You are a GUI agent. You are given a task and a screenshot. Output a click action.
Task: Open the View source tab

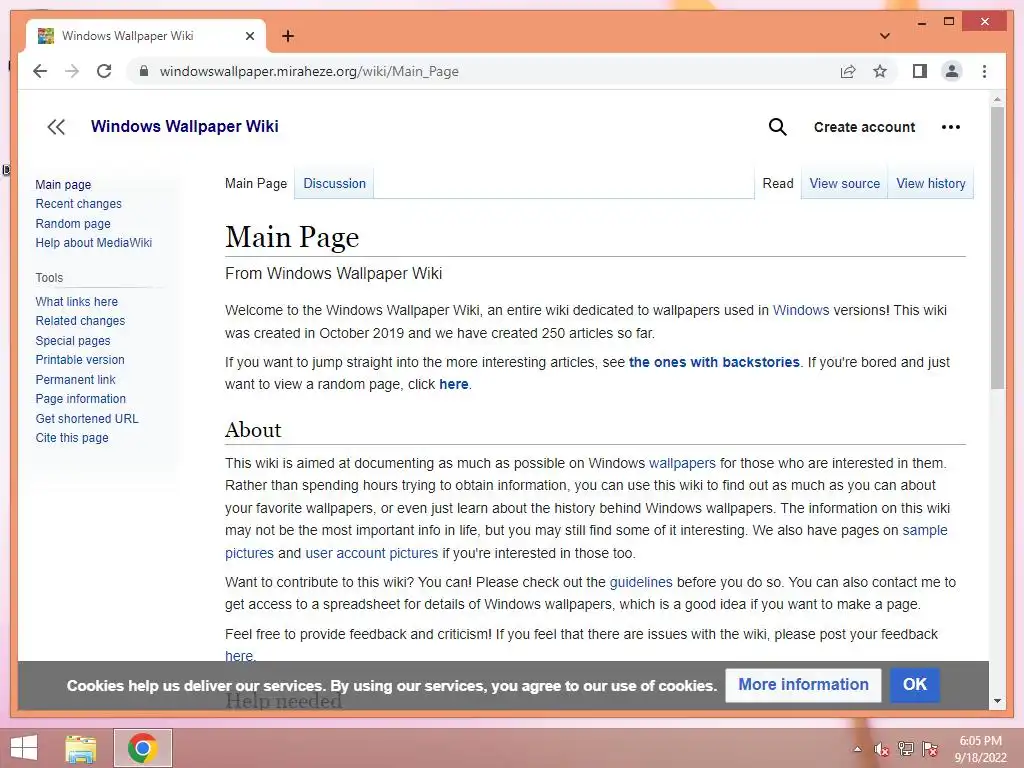coord(844,184)
